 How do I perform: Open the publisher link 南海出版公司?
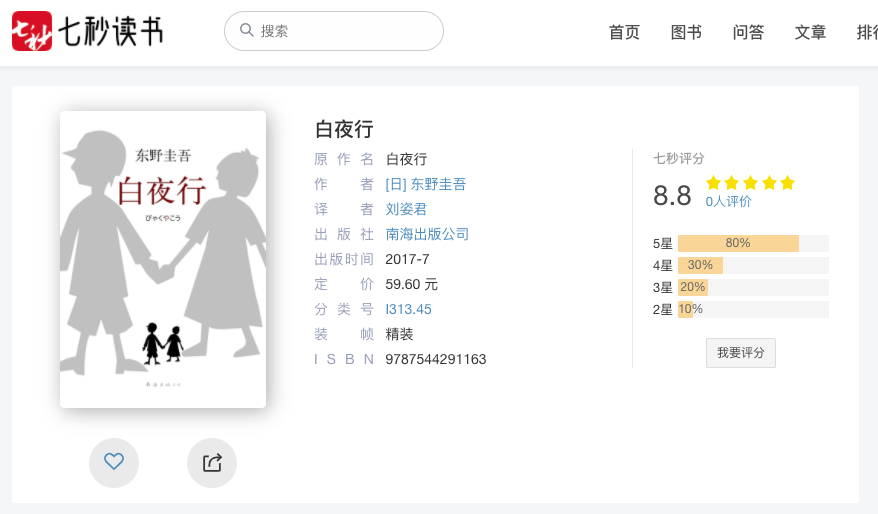coord(427,234)
